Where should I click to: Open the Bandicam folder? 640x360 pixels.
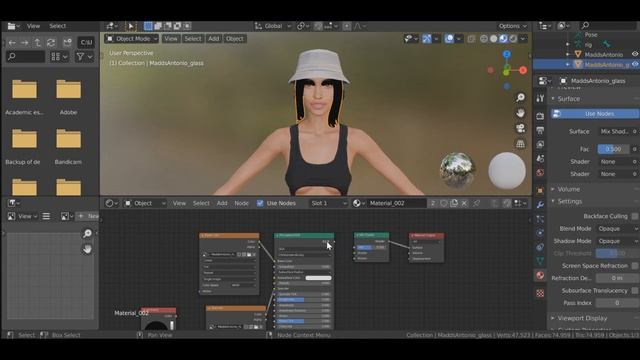coord(68,146)
